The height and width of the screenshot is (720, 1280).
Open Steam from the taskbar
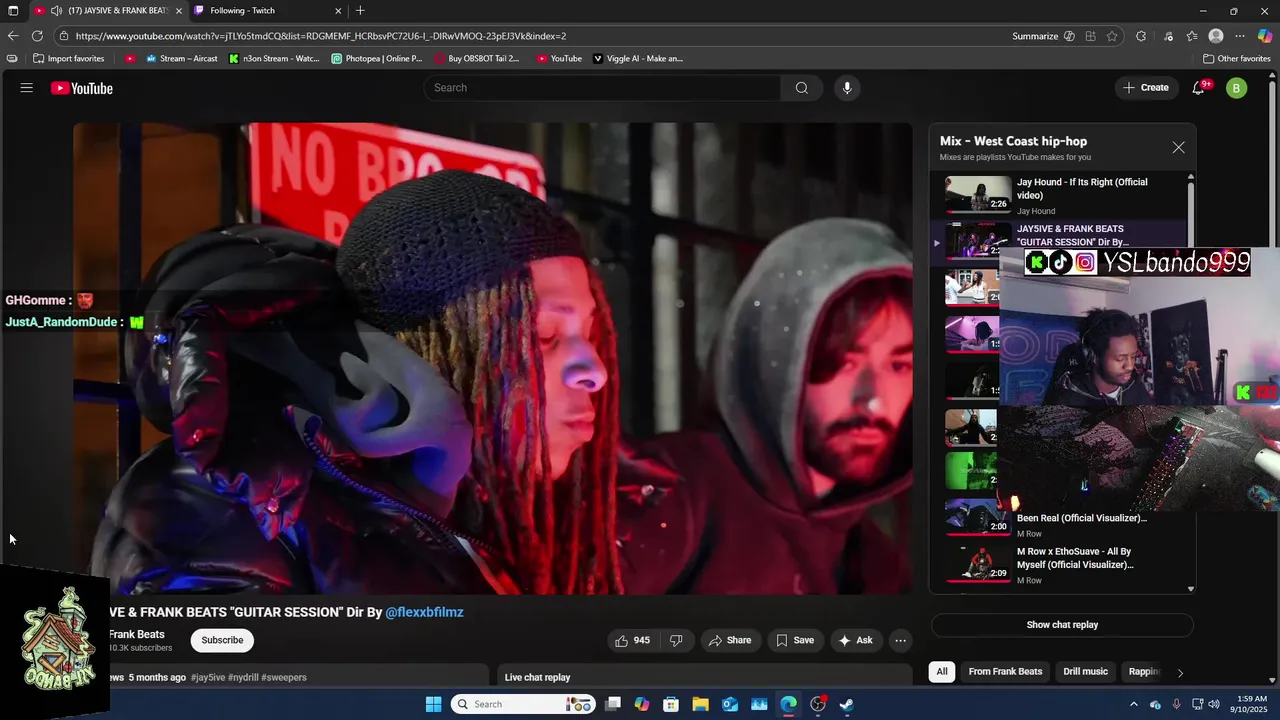click(x=846, y=704)
